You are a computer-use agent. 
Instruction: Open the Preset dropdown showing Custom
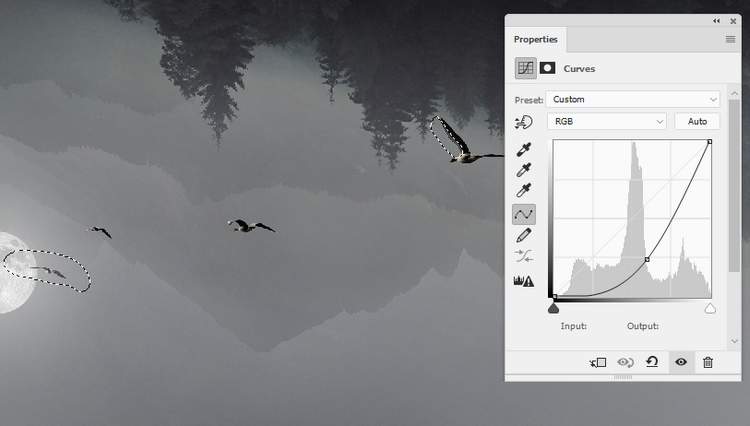631,99
